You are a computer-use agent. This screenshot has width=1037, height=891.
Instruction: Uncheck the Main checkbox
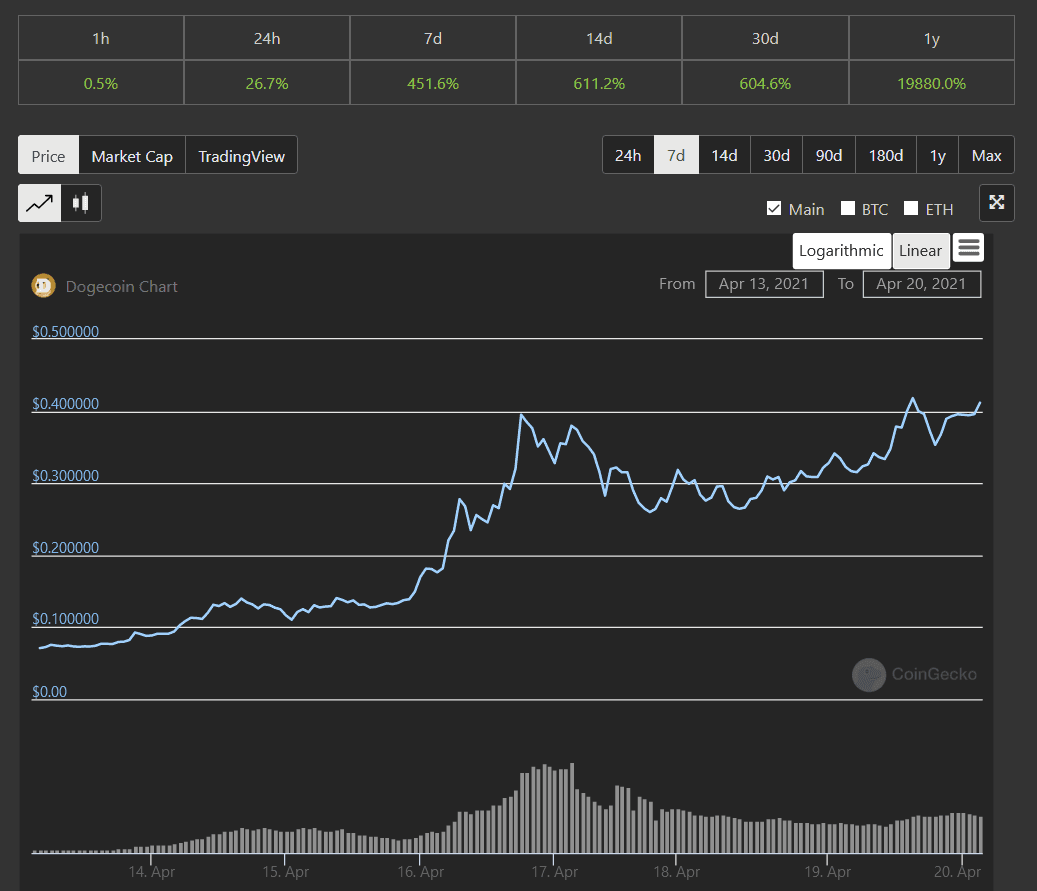click(x=773, y=209)
